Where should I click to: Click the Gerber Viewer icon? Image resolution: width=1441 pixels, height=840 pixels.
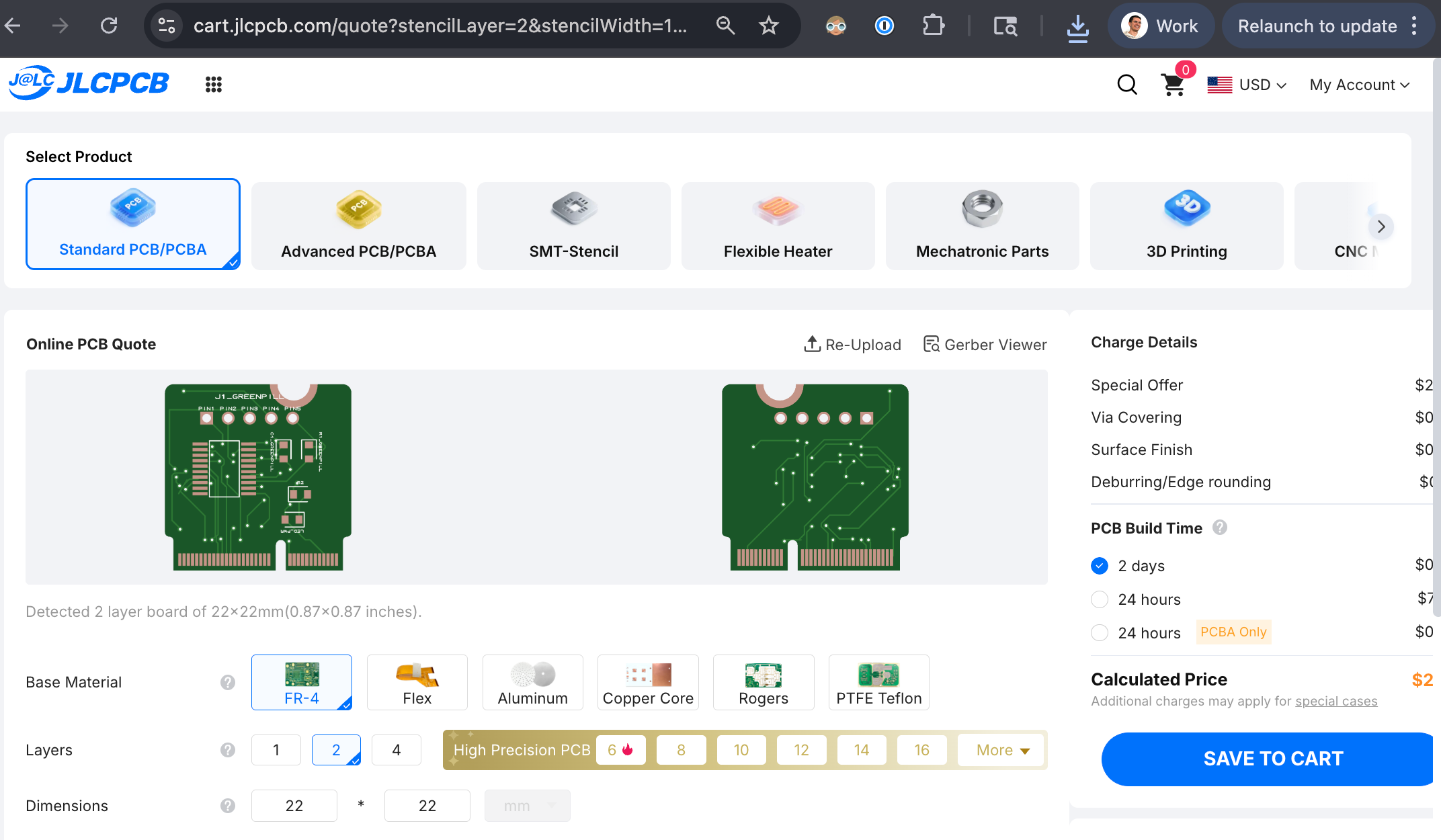[x=931, y=344]
